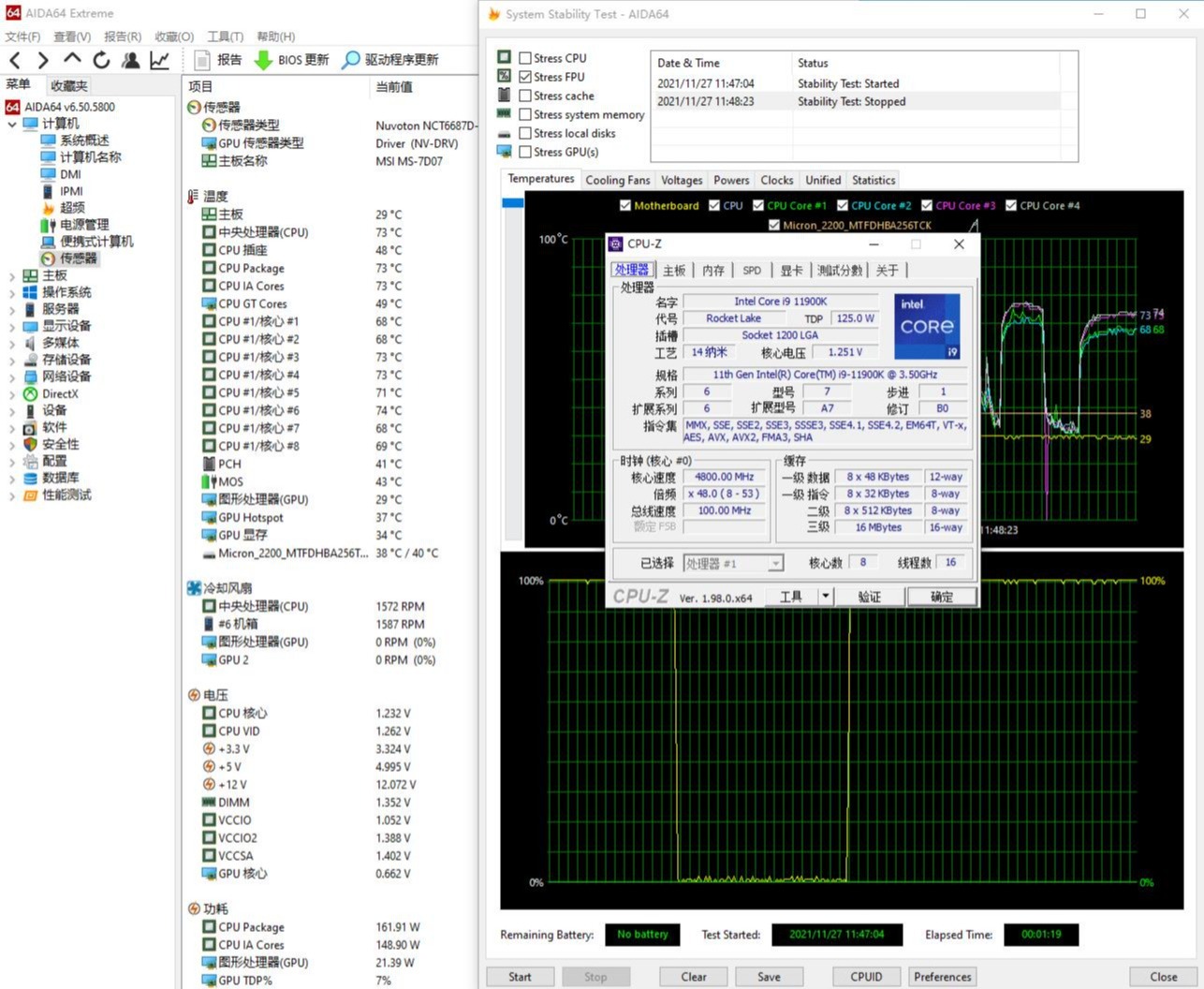Expand the 操作系统 operating system node

(x=12, y=292)
